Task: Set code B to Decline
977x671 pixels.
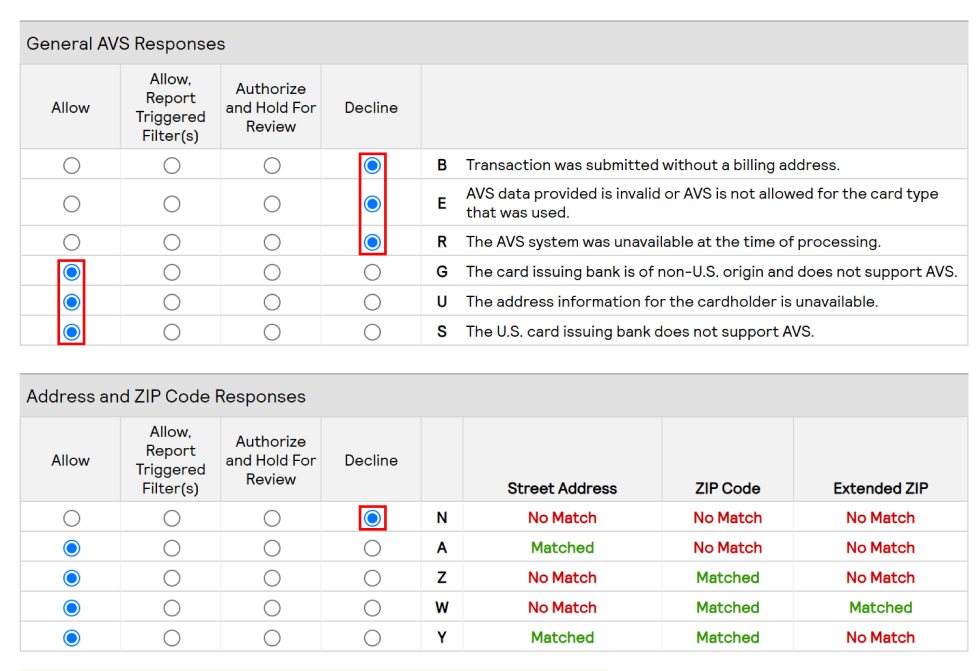Action: point(372,166)
